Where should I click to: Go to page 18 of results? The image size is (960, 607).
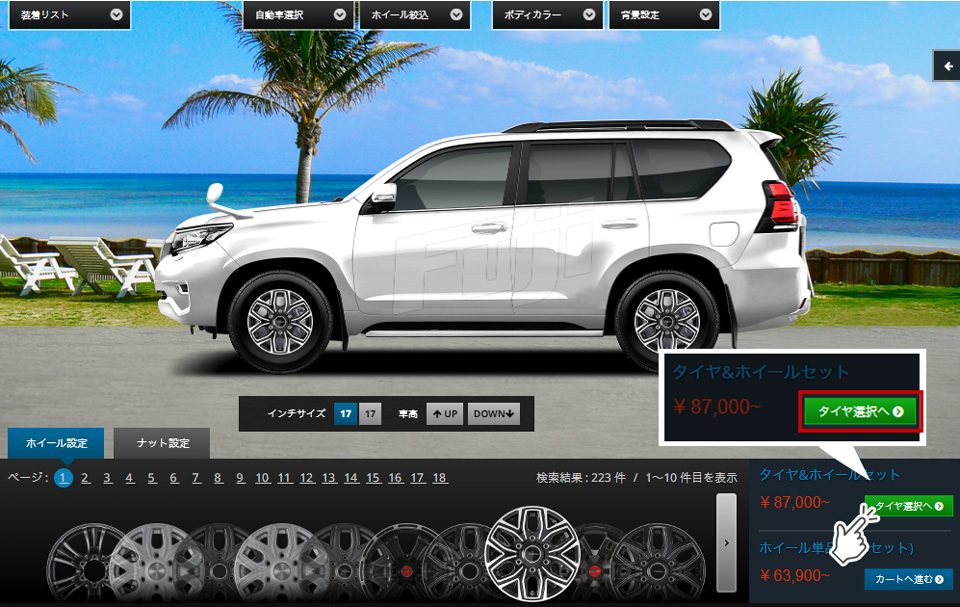pyautogui.click(x=440, y=478)
